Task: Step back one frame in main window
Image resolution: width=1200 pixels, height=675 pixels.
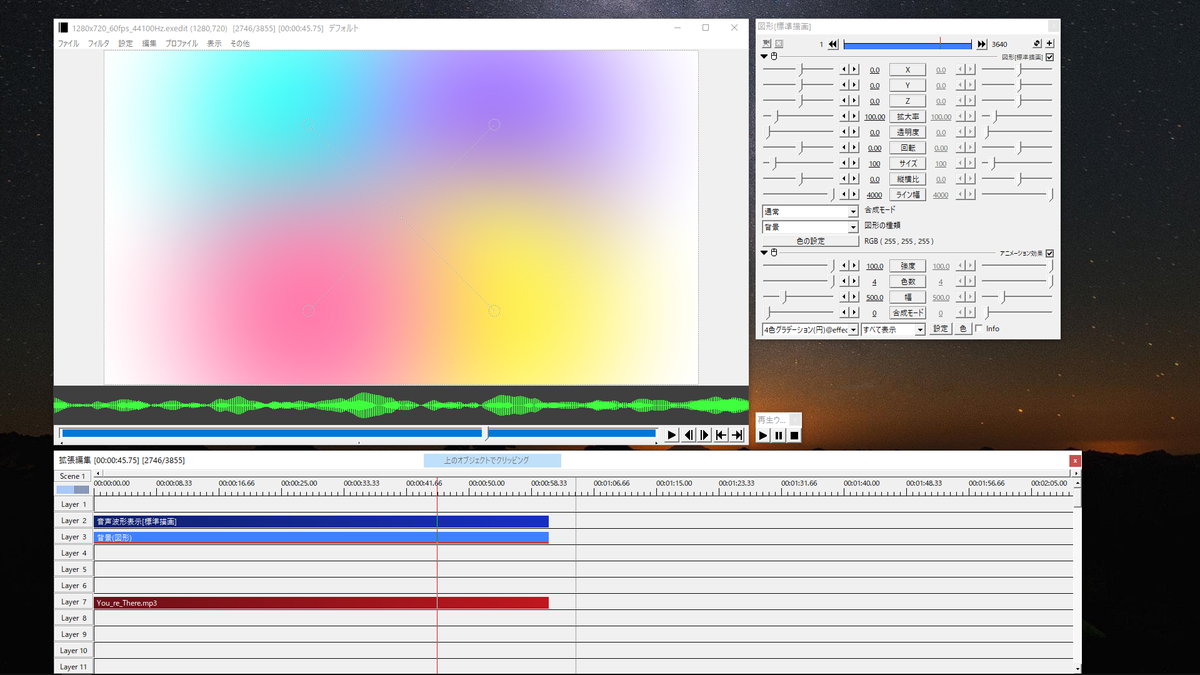Action: [688, 434]
